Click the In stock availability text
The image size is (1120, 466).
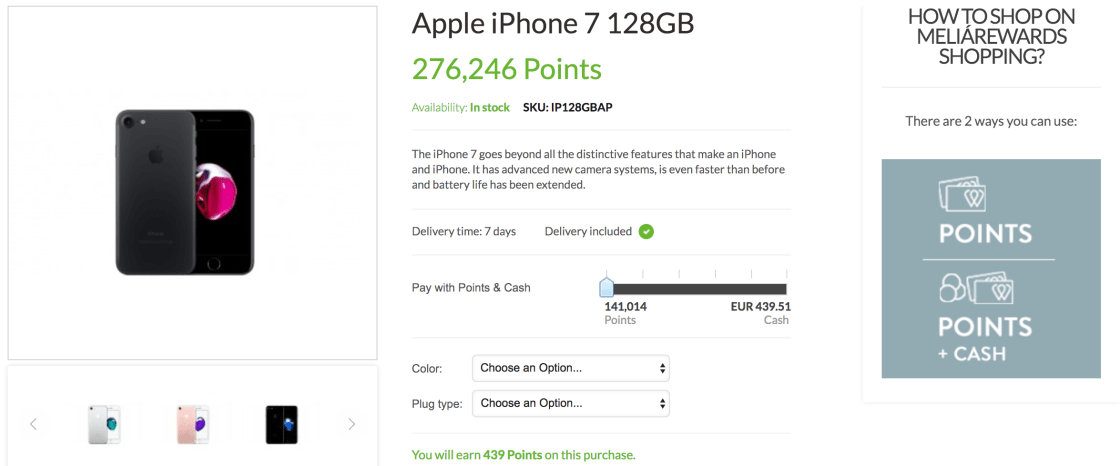490,107
